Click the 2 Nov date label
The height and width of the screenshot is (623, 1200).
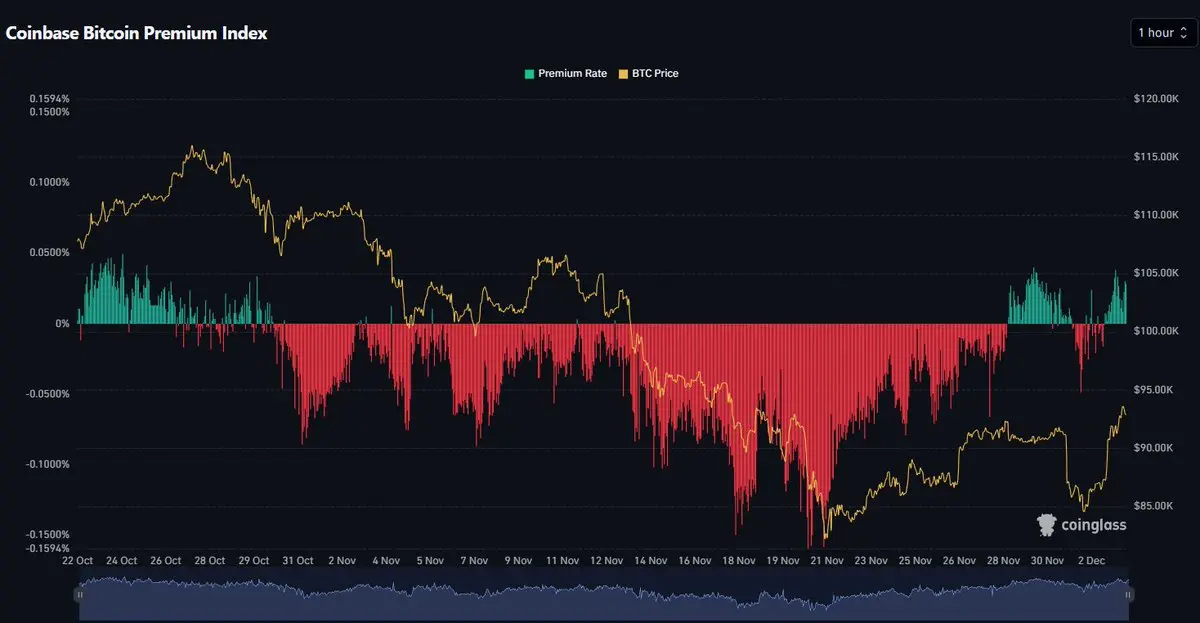[x=342, y=561]
